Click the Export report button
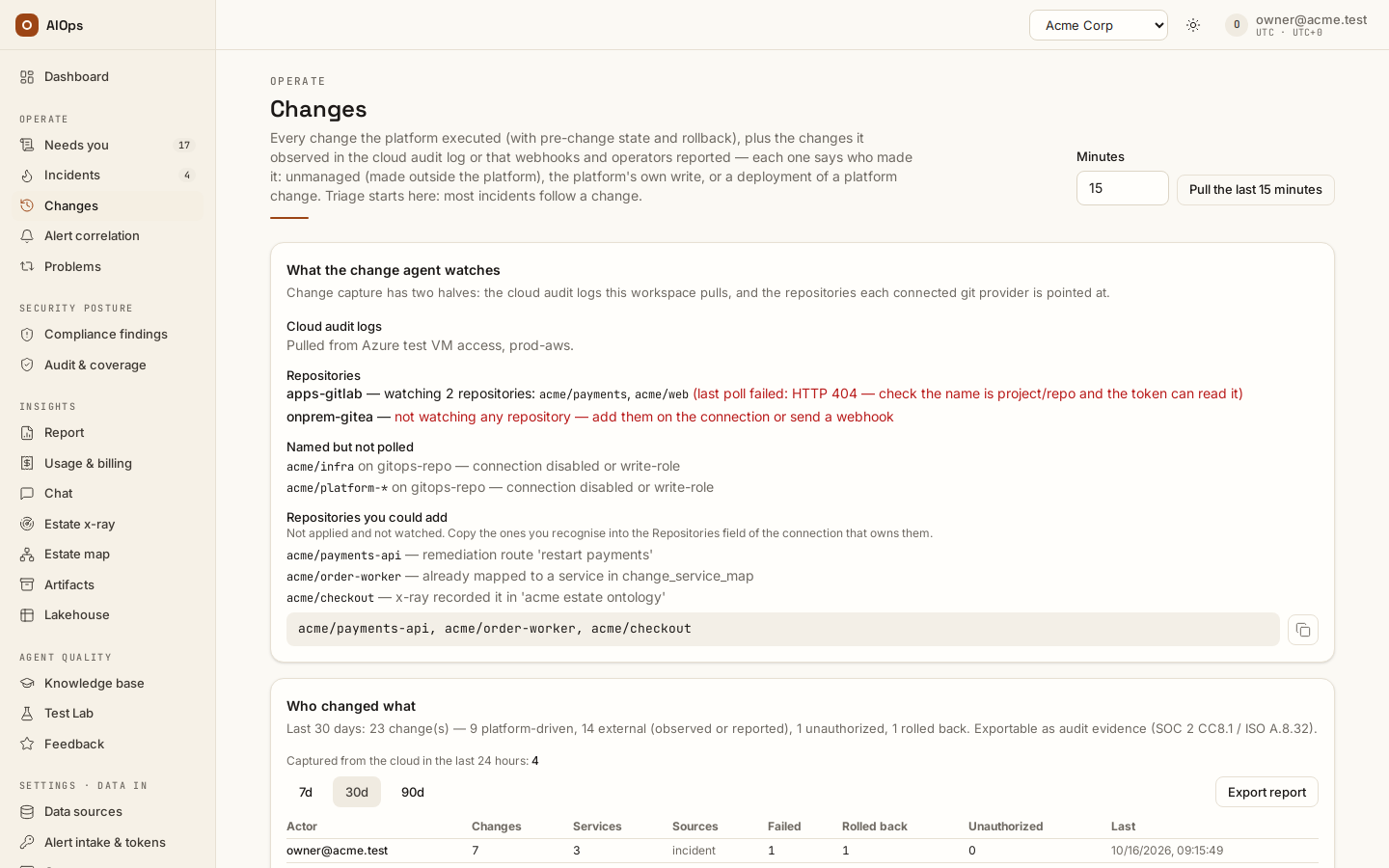The image size is (1389, 868). click(1266, 792)
